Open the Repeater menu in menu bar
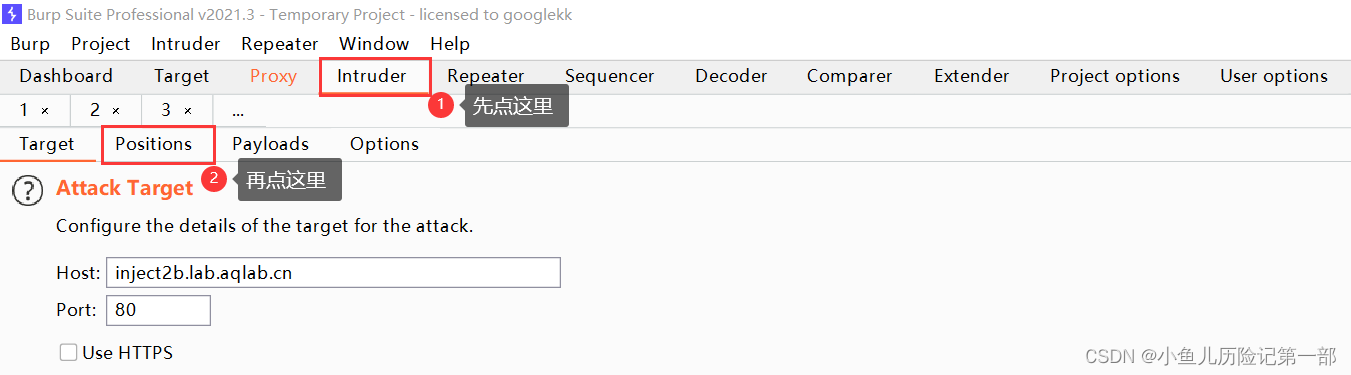 [280, 44]
